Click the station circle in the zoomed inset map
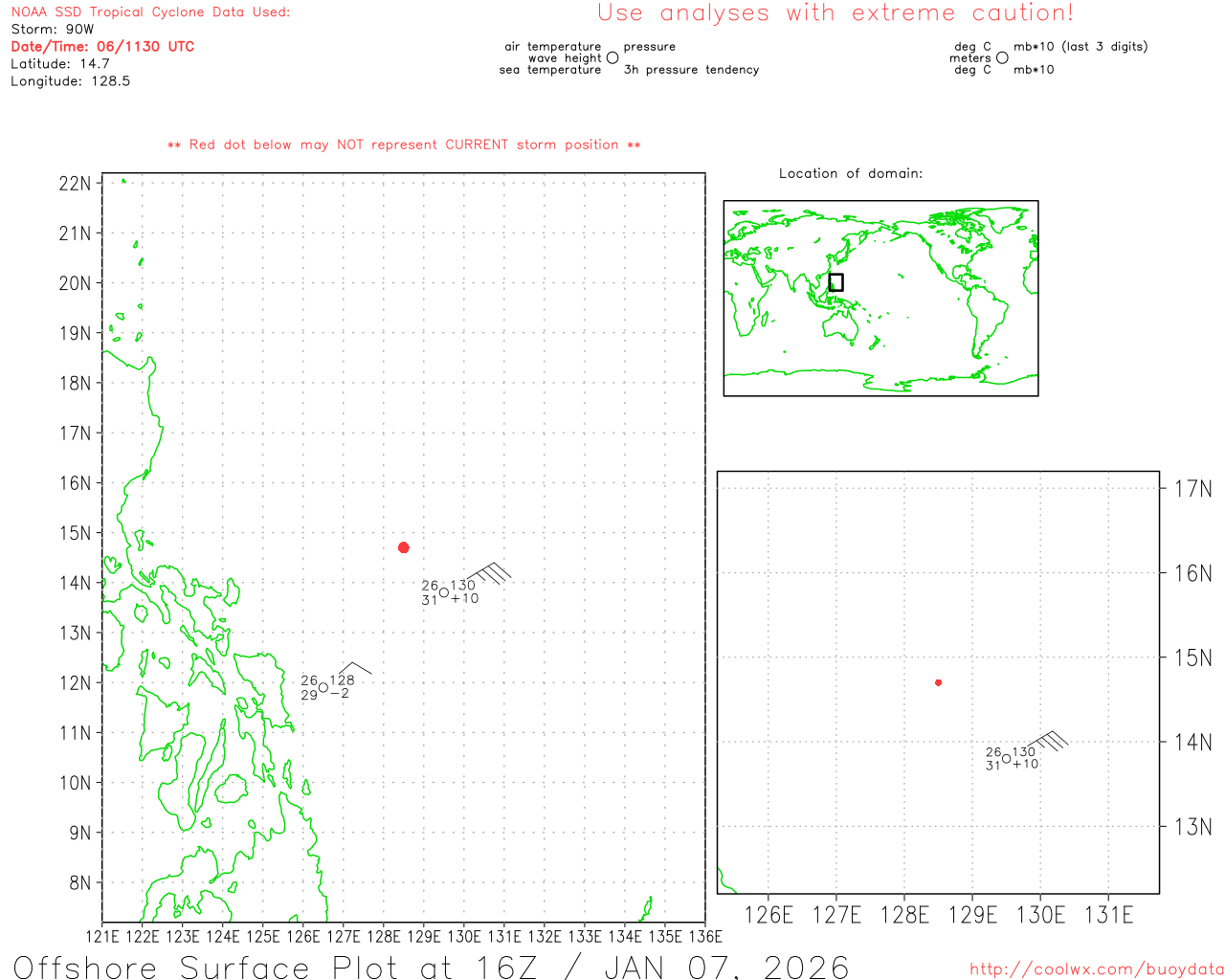The height and width of the screenshot is (980, 1225). (1006, 758)
